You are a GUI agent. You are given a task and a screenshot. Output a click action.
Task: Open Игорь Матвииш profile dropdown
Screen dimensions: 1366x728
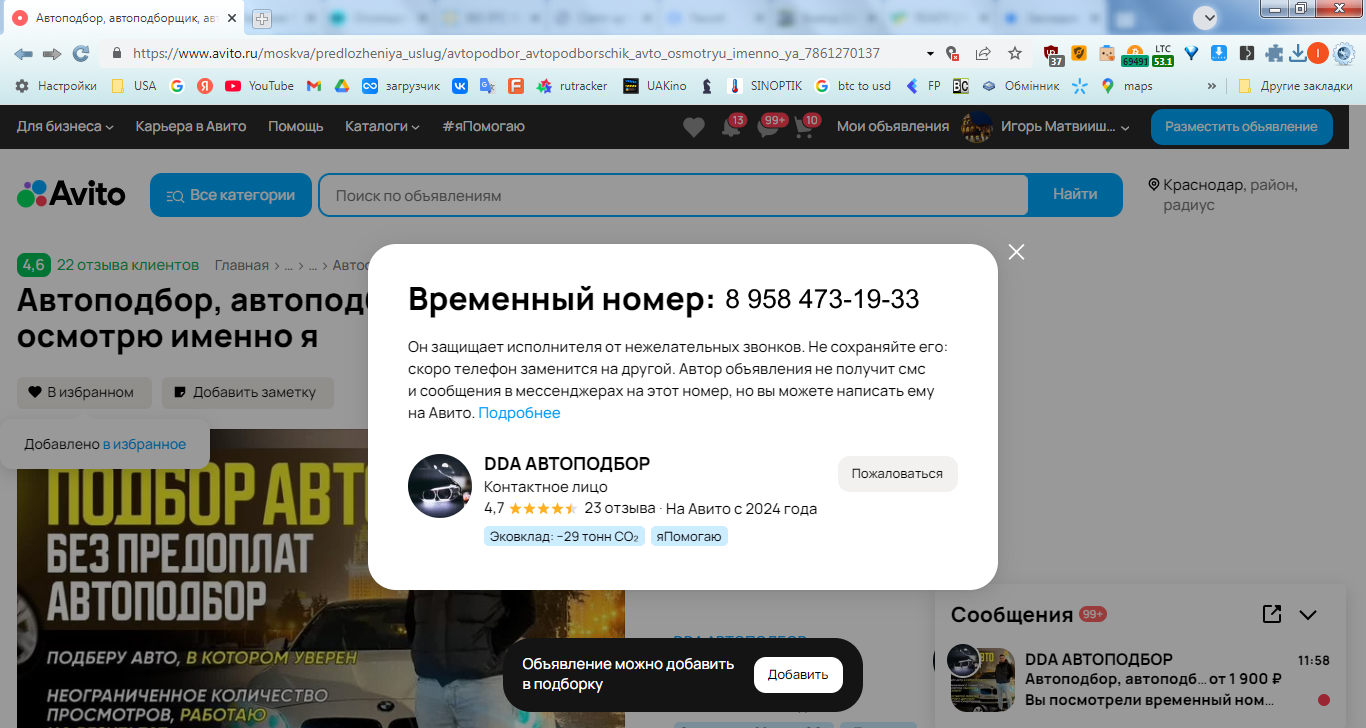1045,127
